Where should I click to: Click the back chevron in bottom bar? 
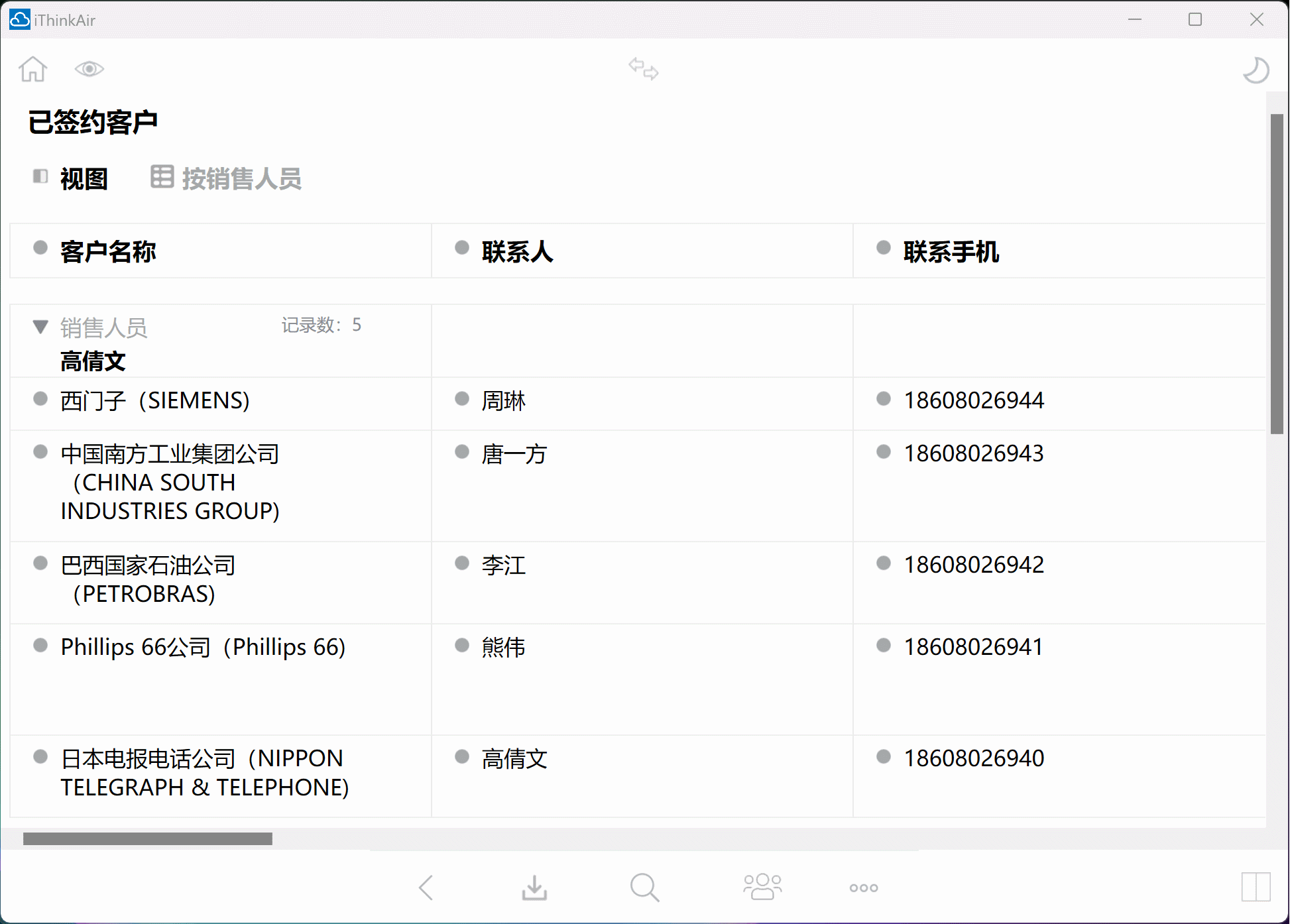point(426,888)
